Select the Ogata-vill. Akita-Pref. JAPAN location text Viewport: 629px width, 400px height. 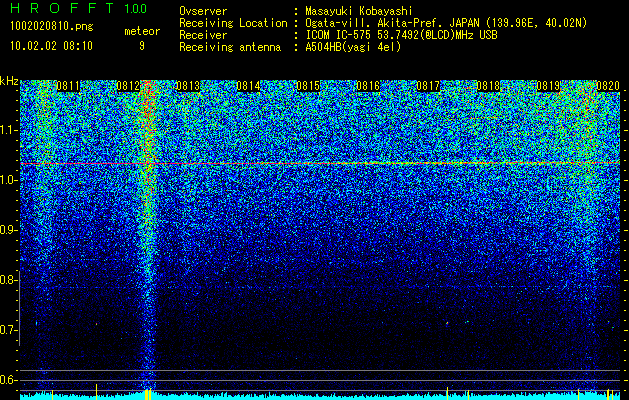pos(446,23)
